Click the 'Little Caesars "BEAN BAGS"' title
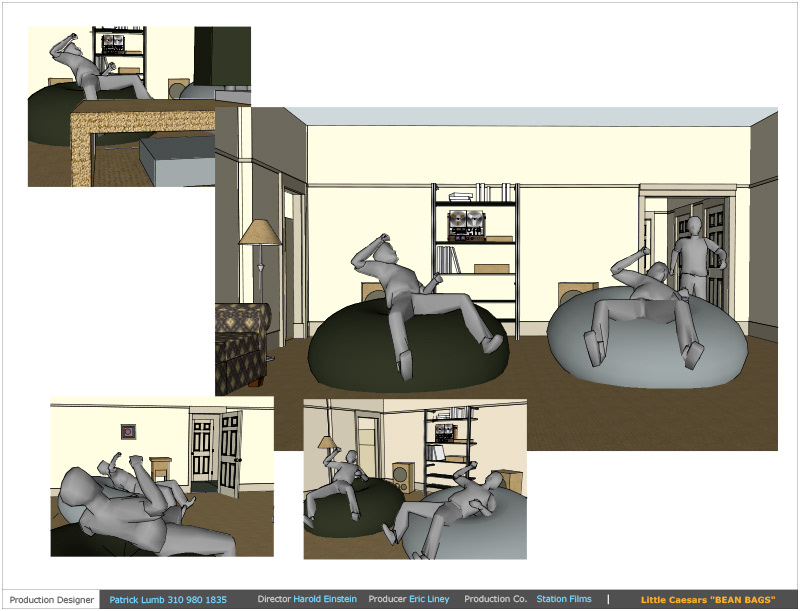 (x=708, y=600)
